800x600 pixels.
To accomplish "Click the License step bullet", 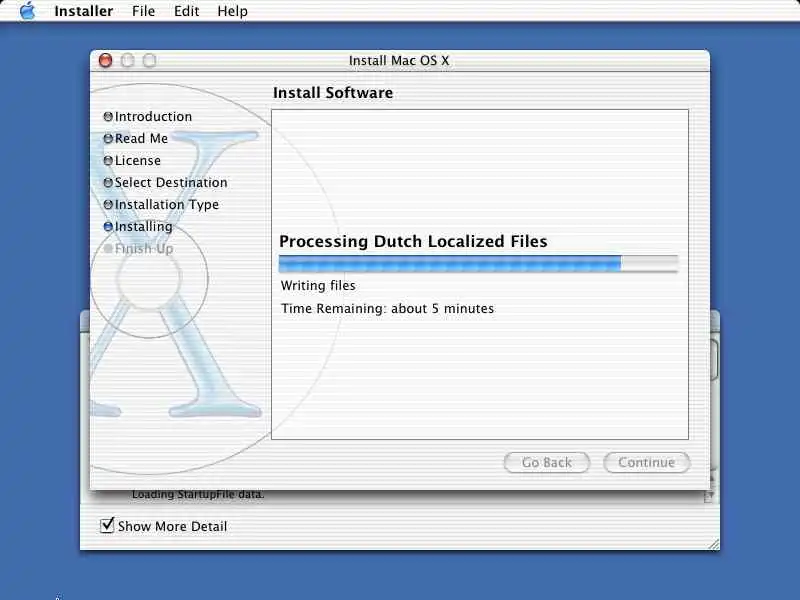I will (x=108, y=161).
